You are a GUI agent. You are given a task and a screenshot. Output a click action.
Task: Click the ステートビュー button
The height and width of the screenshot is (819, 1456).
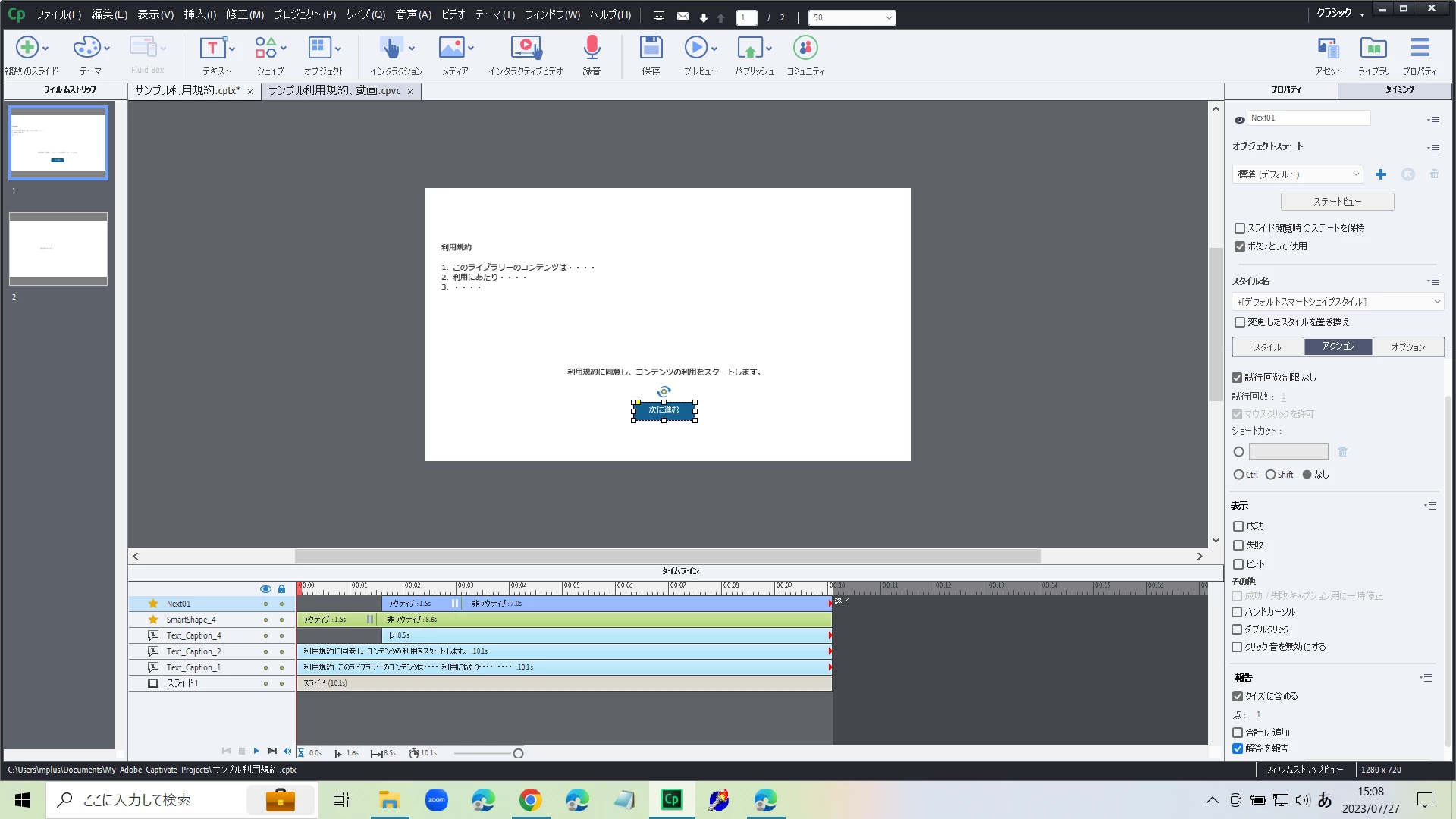click(1337, 202)
